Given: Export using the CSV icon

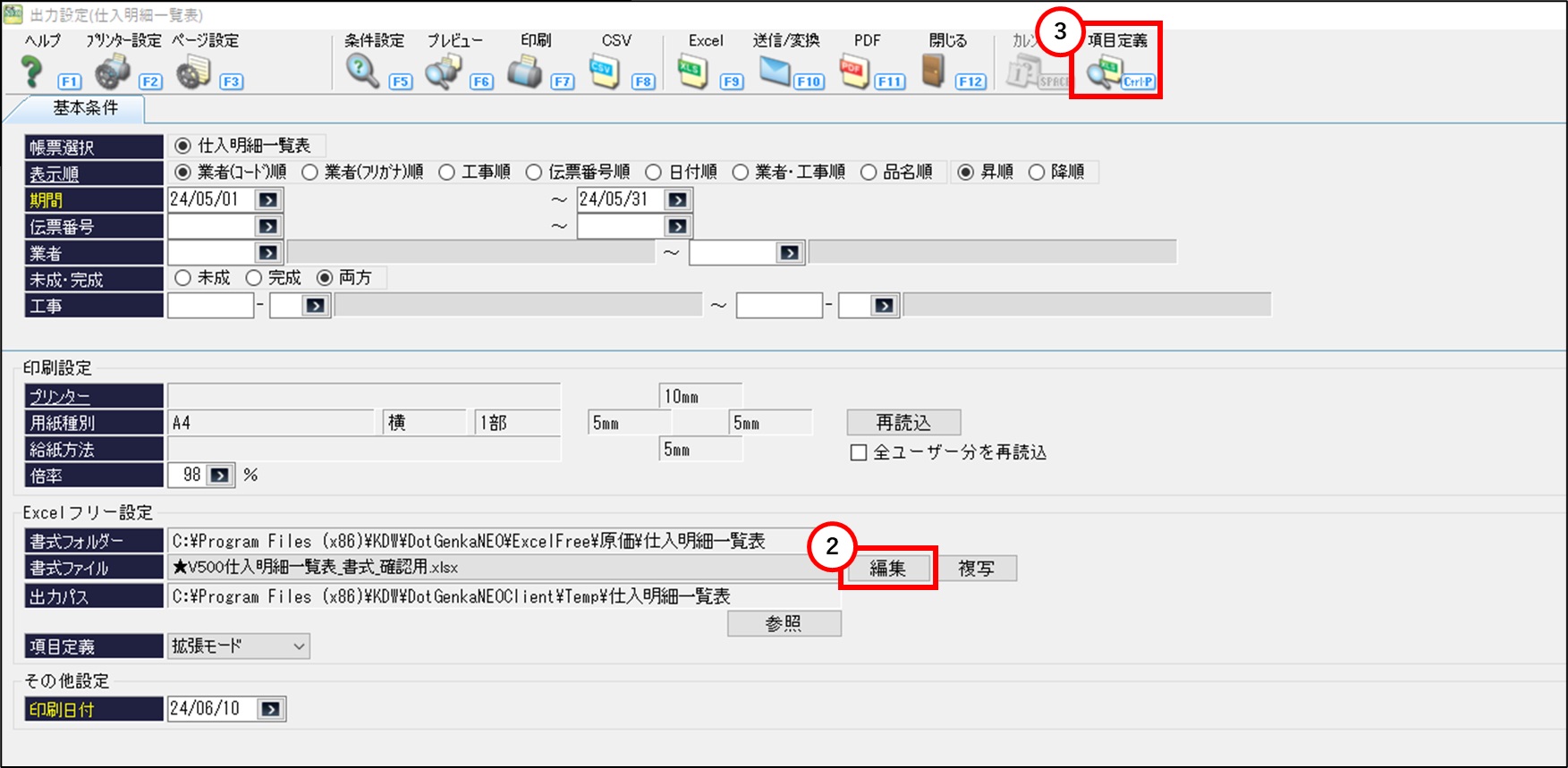Looking at the screenshot, I should [605, 72].
